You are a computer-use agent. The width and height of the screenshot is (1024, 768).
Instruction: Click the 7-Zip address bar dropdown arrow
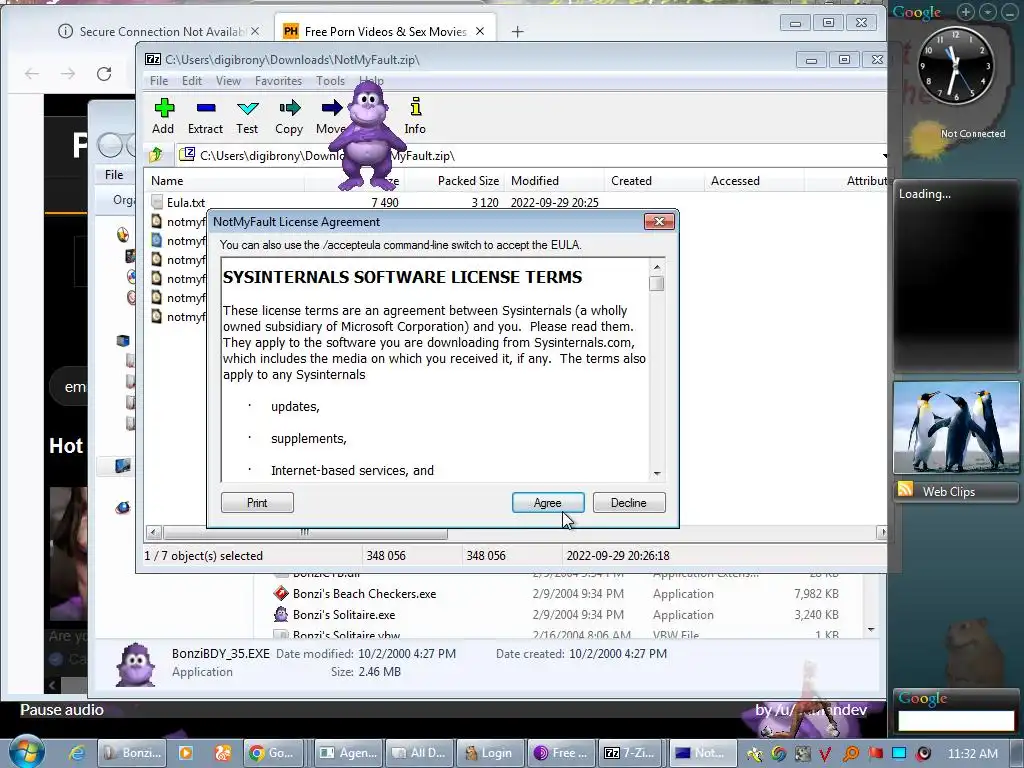pyautogui.click(x=884, y=155)
